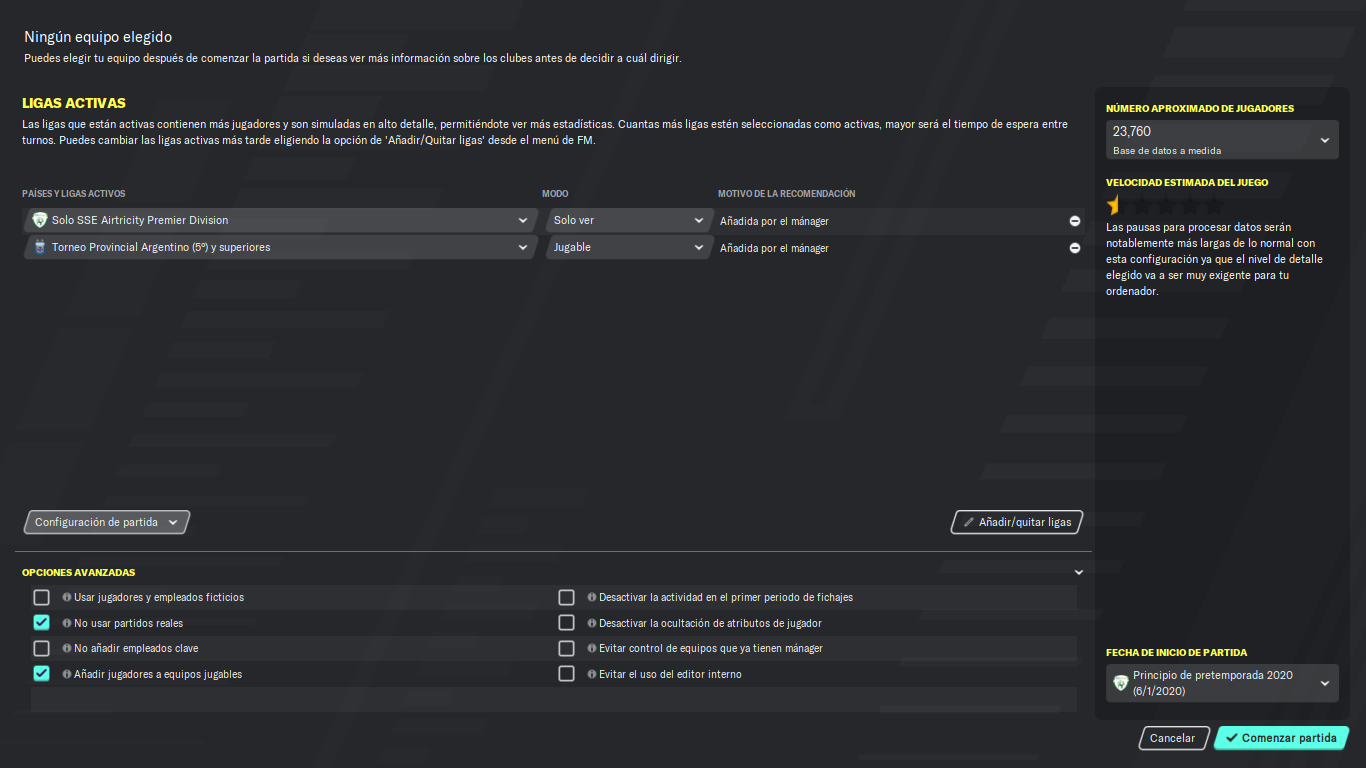
Task: Click the Argentina league badge icon
Action: [x=40, y=247]
